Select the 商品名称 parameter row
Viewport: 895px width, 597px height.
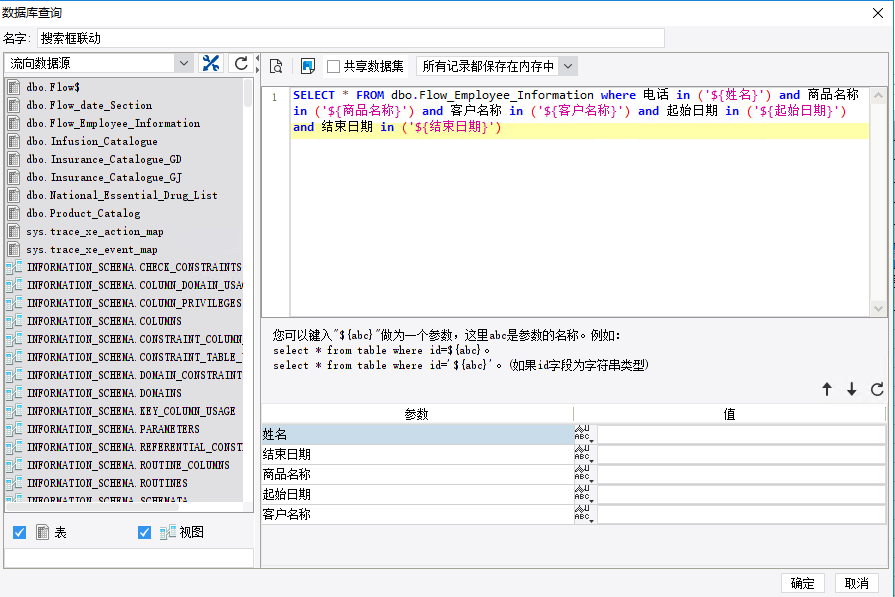click(x=418, y=474)
